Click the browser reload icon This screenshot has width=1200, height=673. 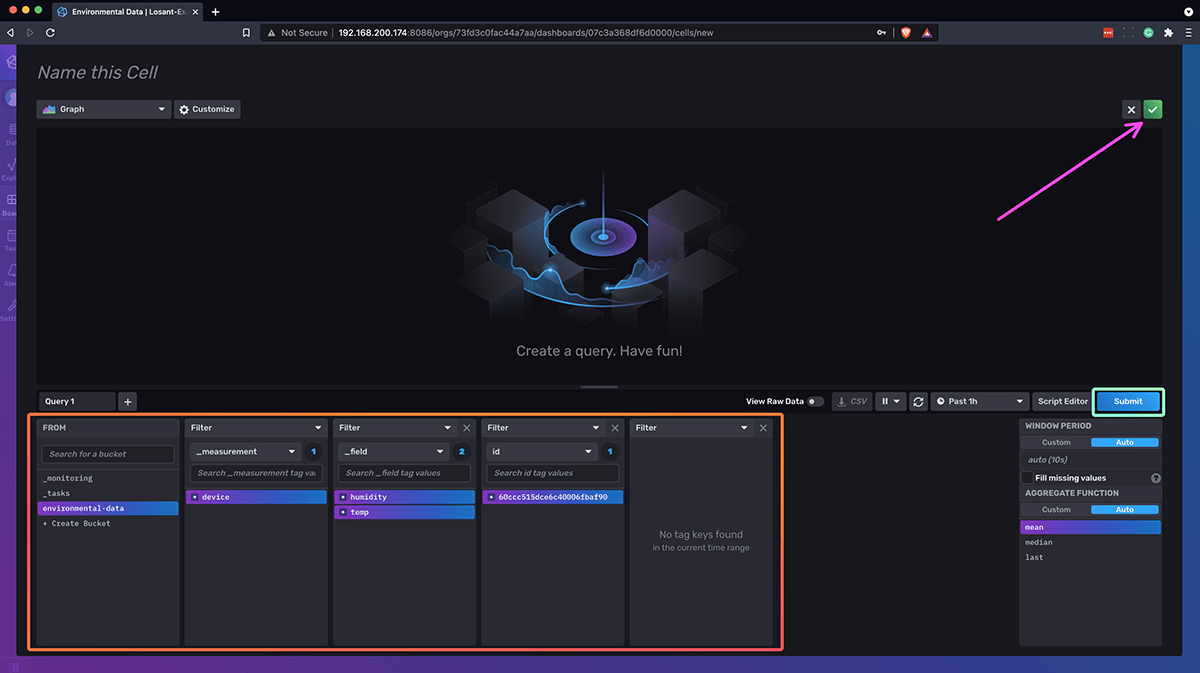tap(50, 32)
